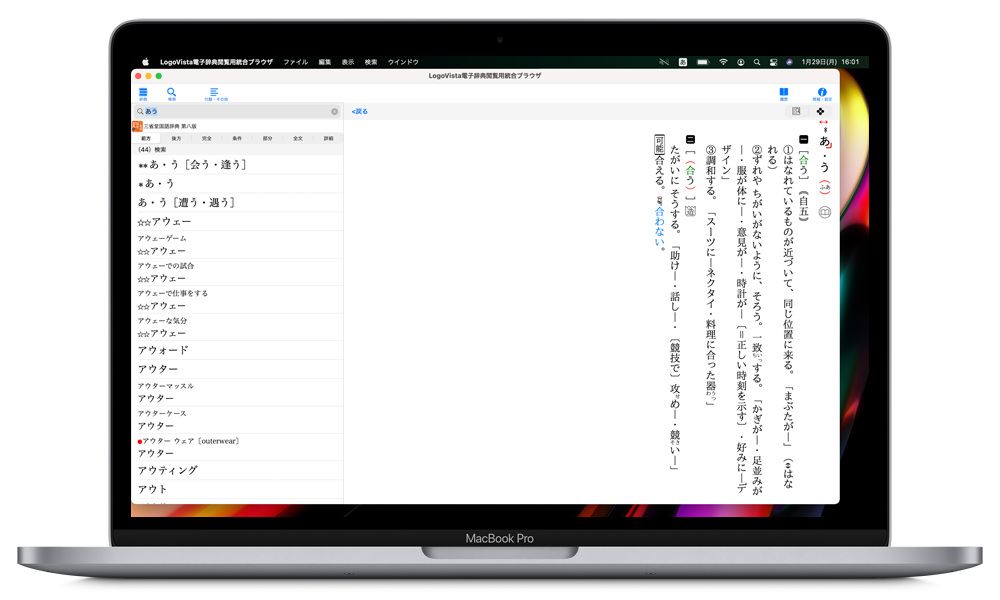The image size is (1000, 600).
Task: Open the Apple menu
Action: tap(145, 62)
